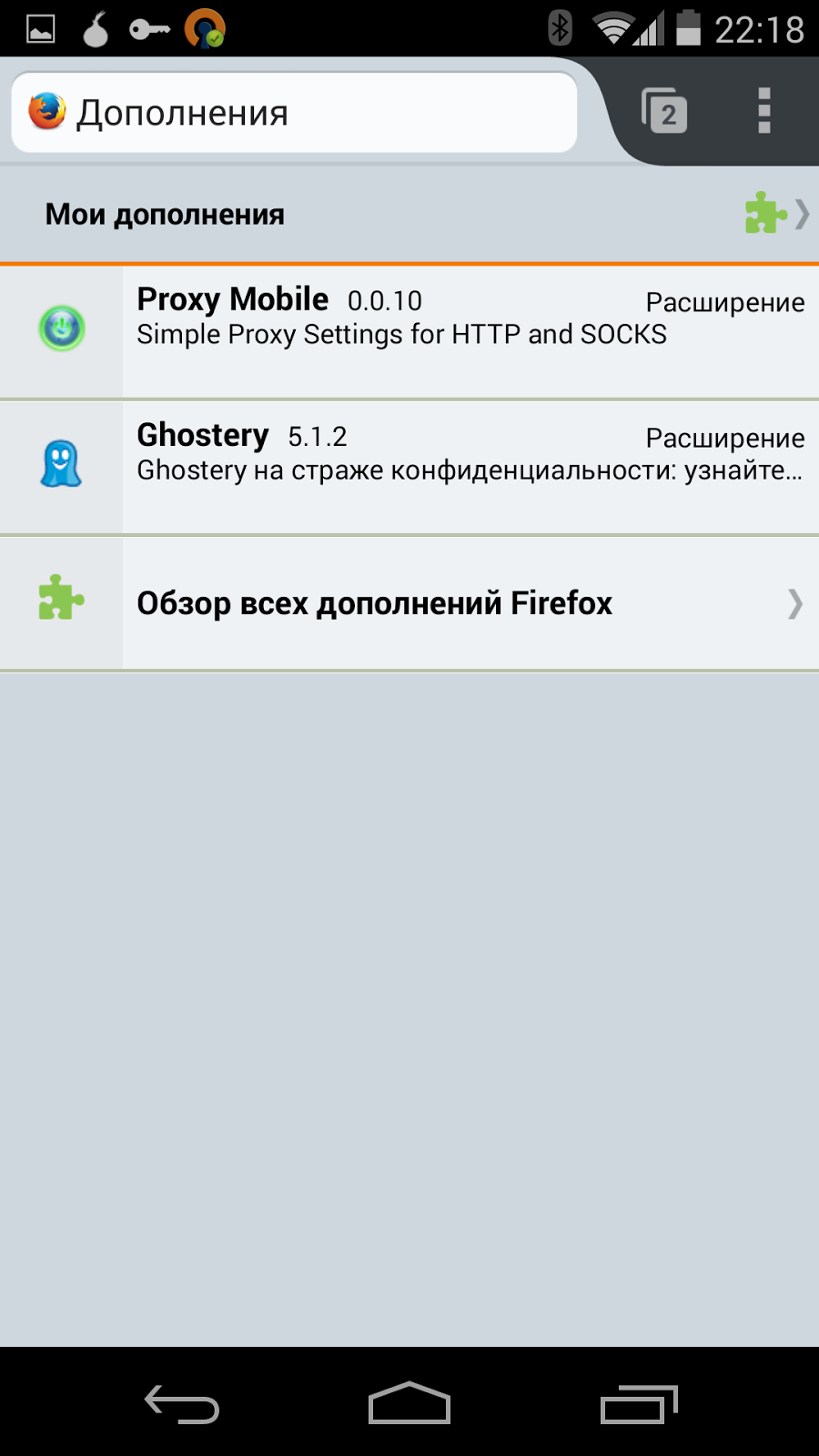Viewport: 819px width, 1456px height.
Task: Open the tabs counter showing 2
Action: pos(664,111)
